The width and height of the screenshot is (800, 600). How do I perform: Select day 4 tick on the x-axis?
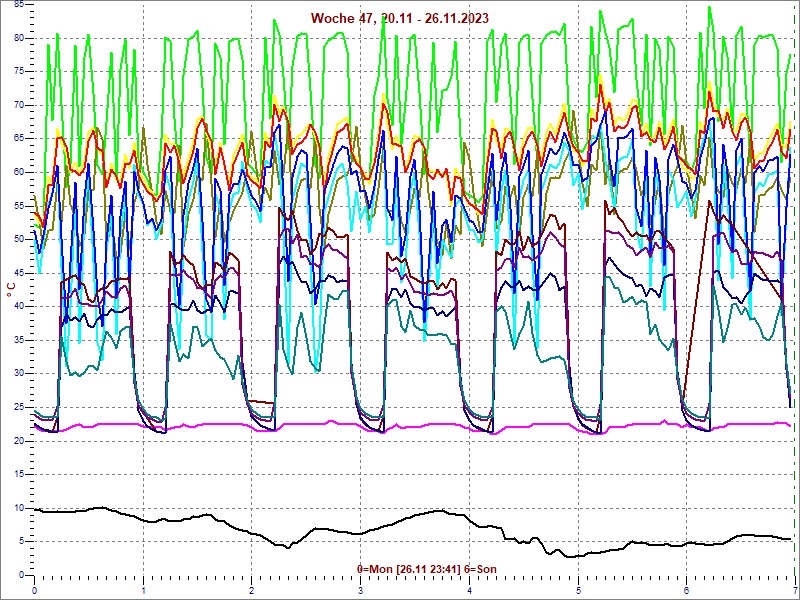(x=469, y=589)
